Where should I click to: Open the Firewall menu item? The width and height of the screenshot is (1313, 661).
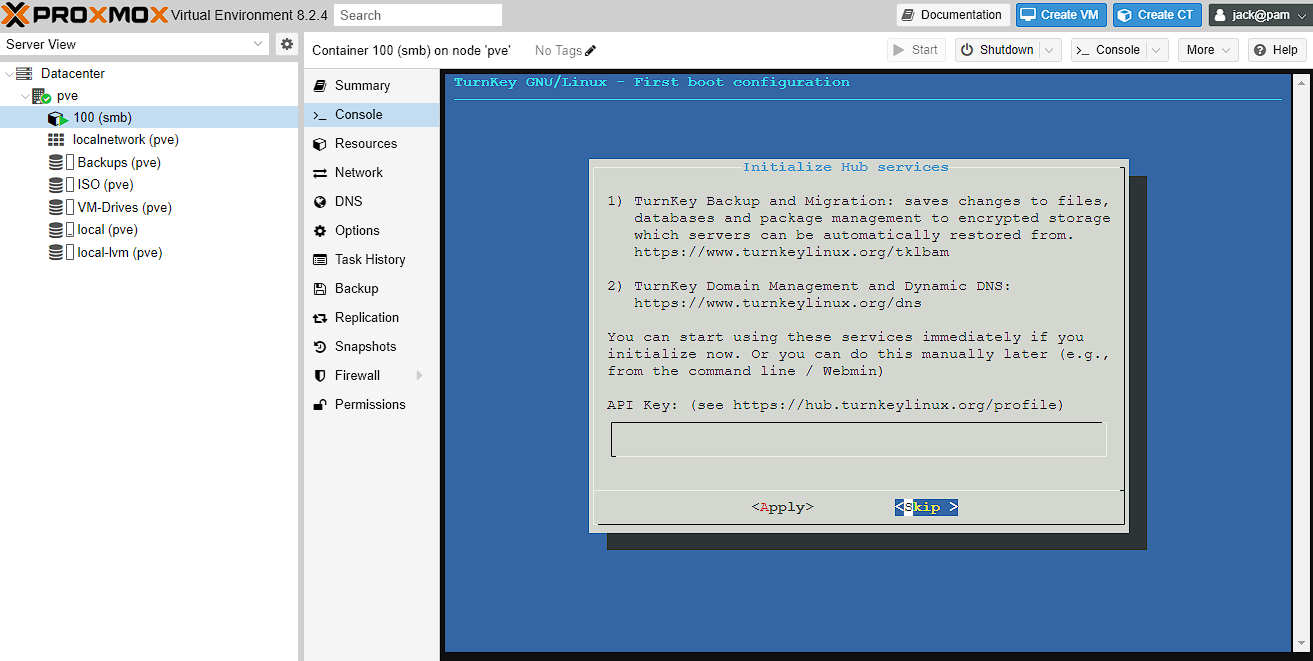point(357,375)
